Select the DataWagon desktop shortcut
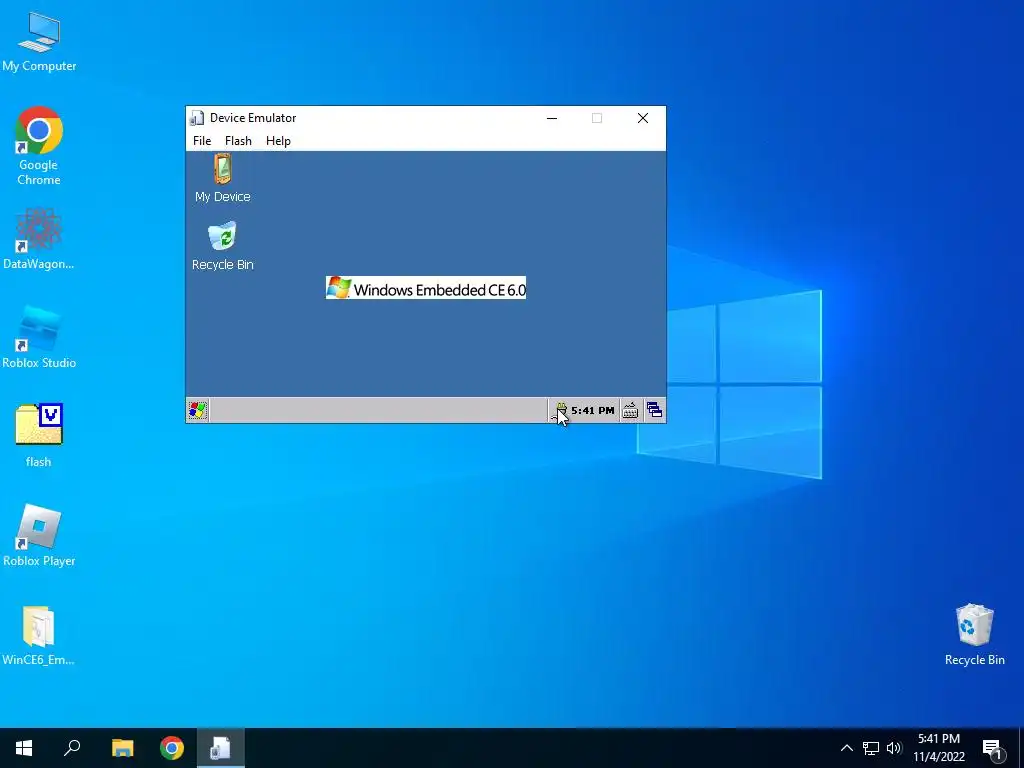Viewport: 1024px width, 768px height. coord(39,239)
